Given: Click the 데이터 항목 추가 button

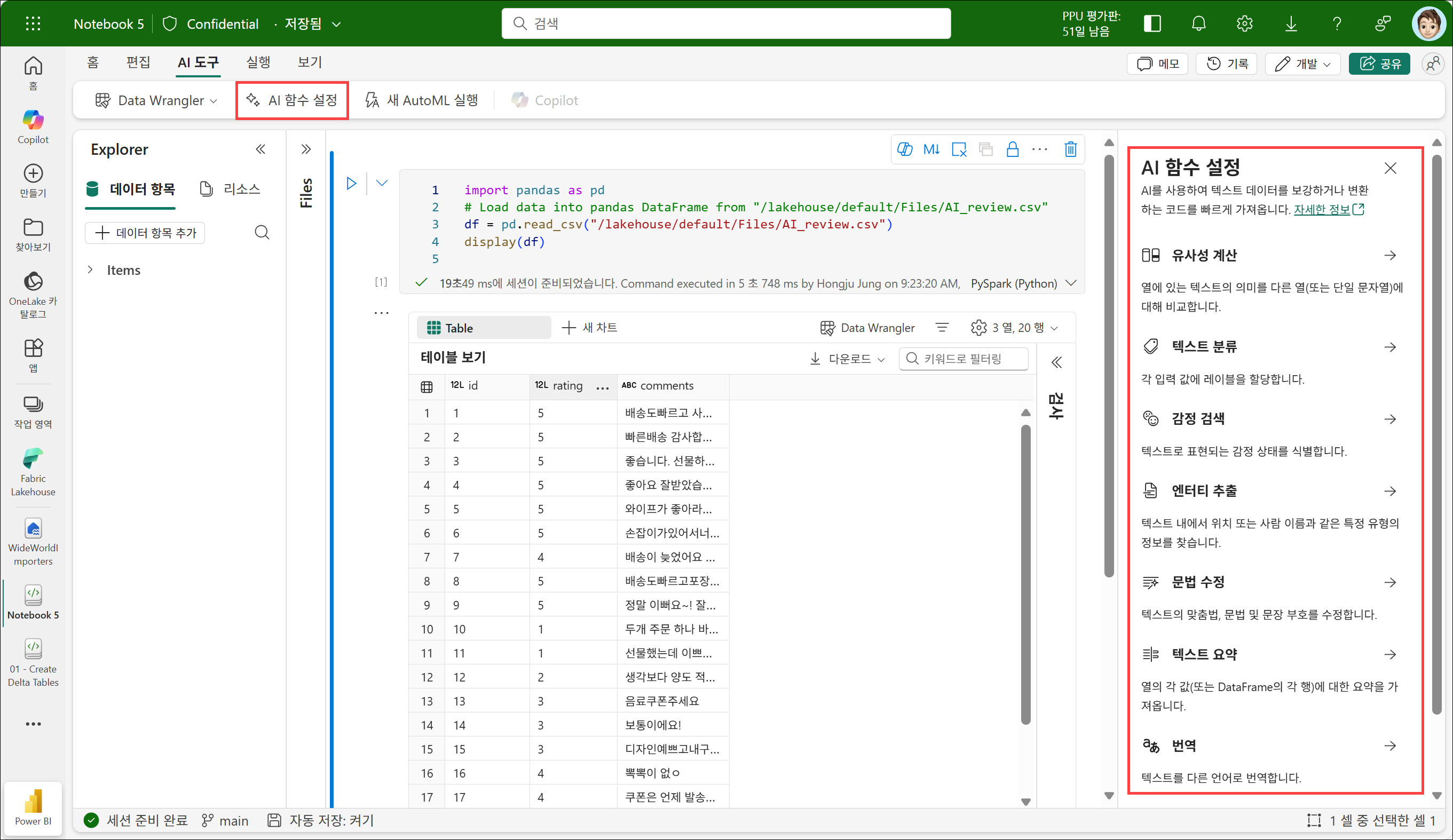Looking at the screenshot, I should coord(145,232).
